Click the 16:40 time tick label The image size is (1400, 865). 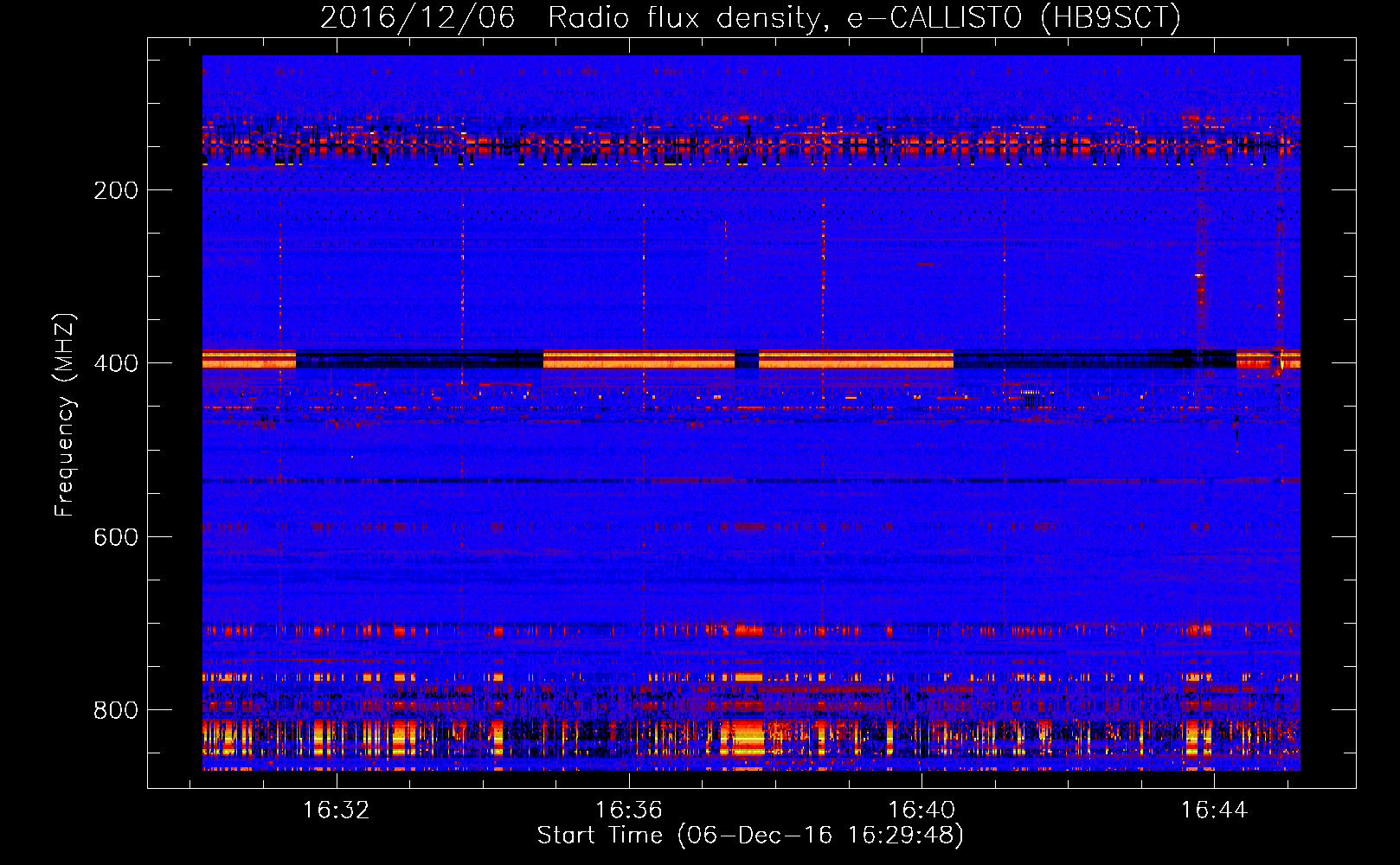click(922, 810)
